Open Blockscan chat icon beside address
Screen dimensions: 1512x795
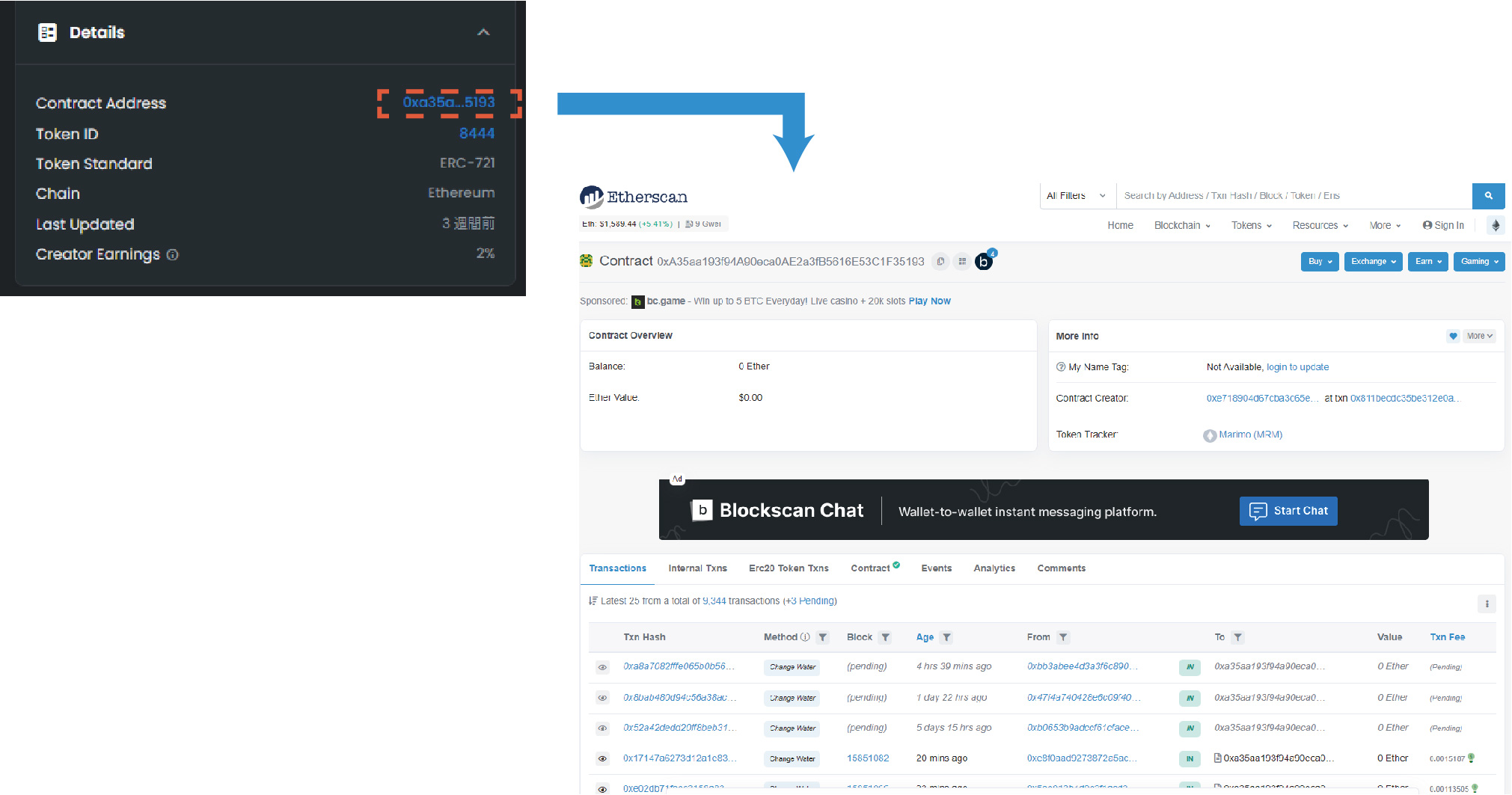tap(984, 262)
